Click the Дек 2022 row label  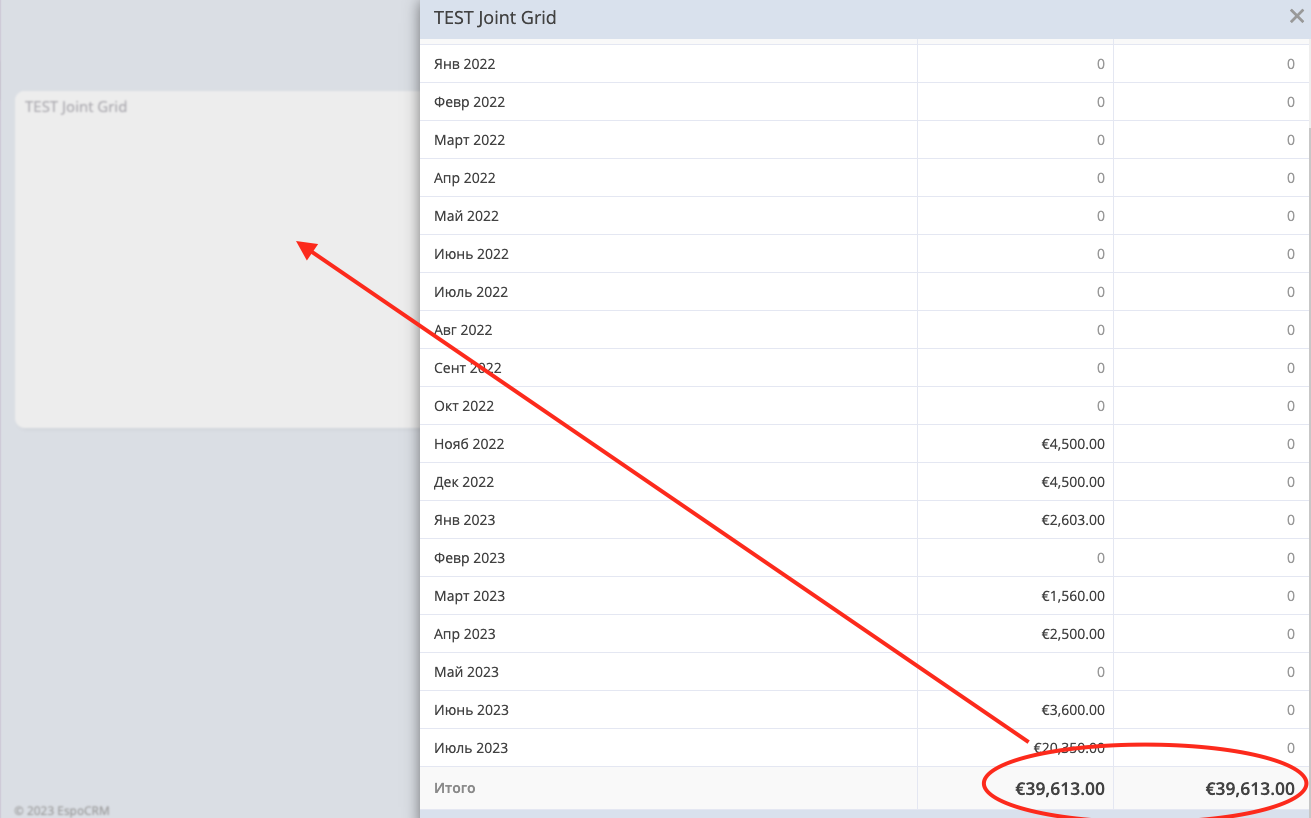[464, 482]
